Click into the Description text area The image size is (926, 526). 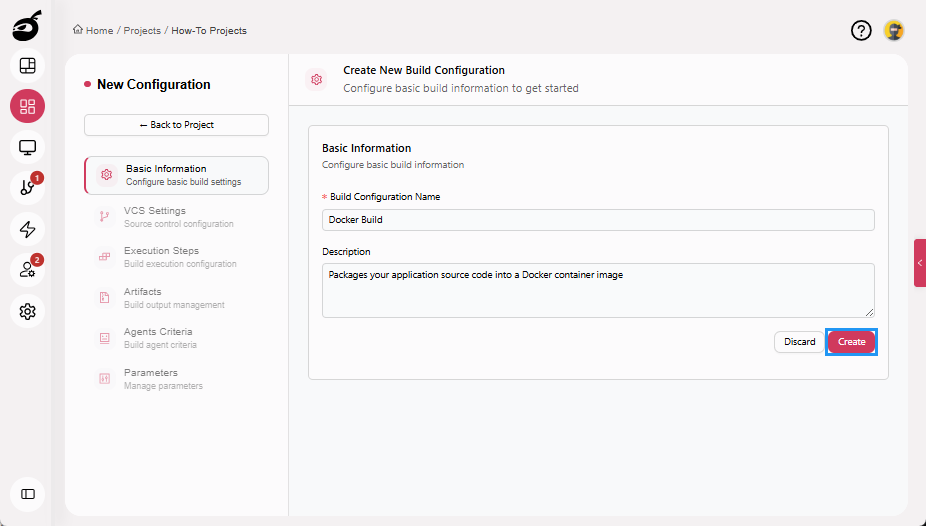click(x=598, y=290)
